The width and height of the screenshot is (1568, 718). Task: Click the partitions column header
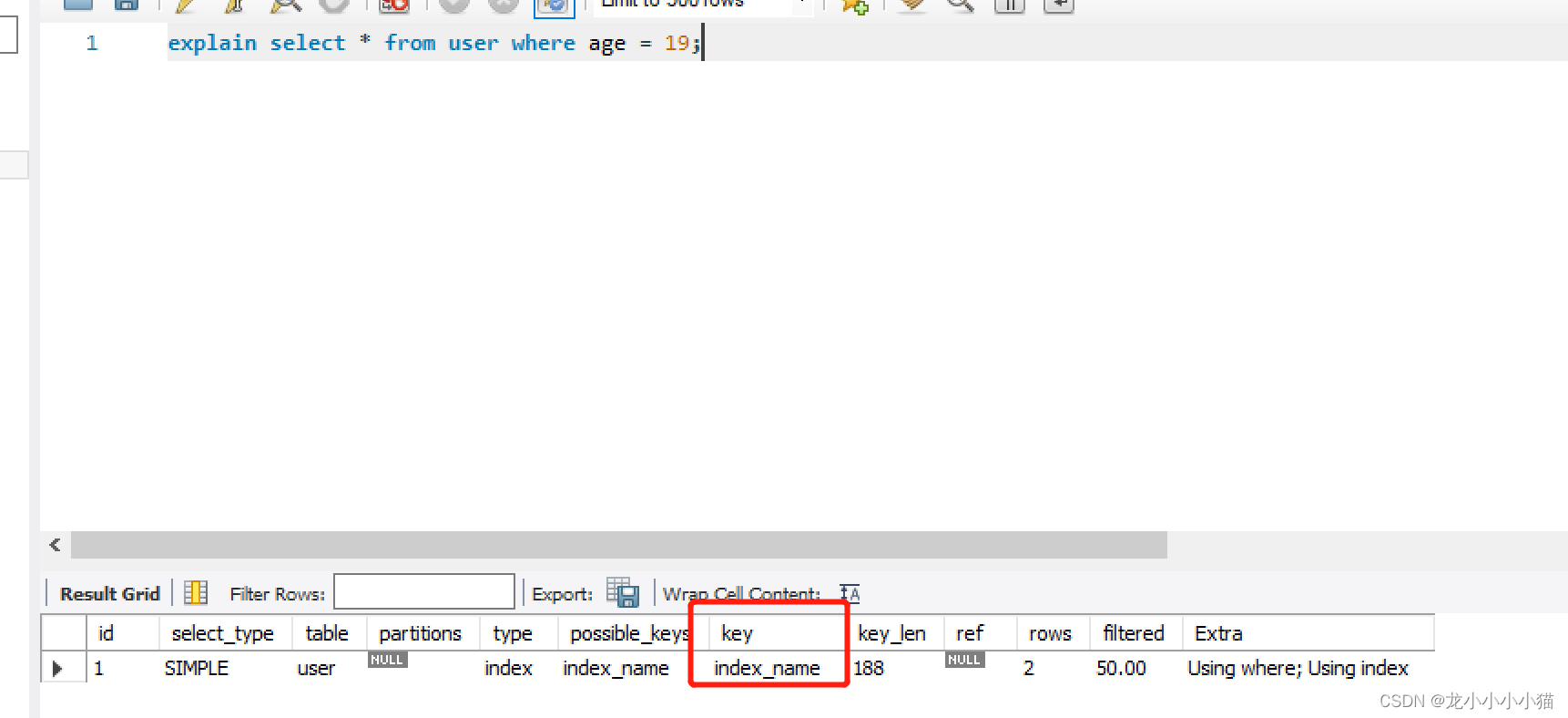423,633
